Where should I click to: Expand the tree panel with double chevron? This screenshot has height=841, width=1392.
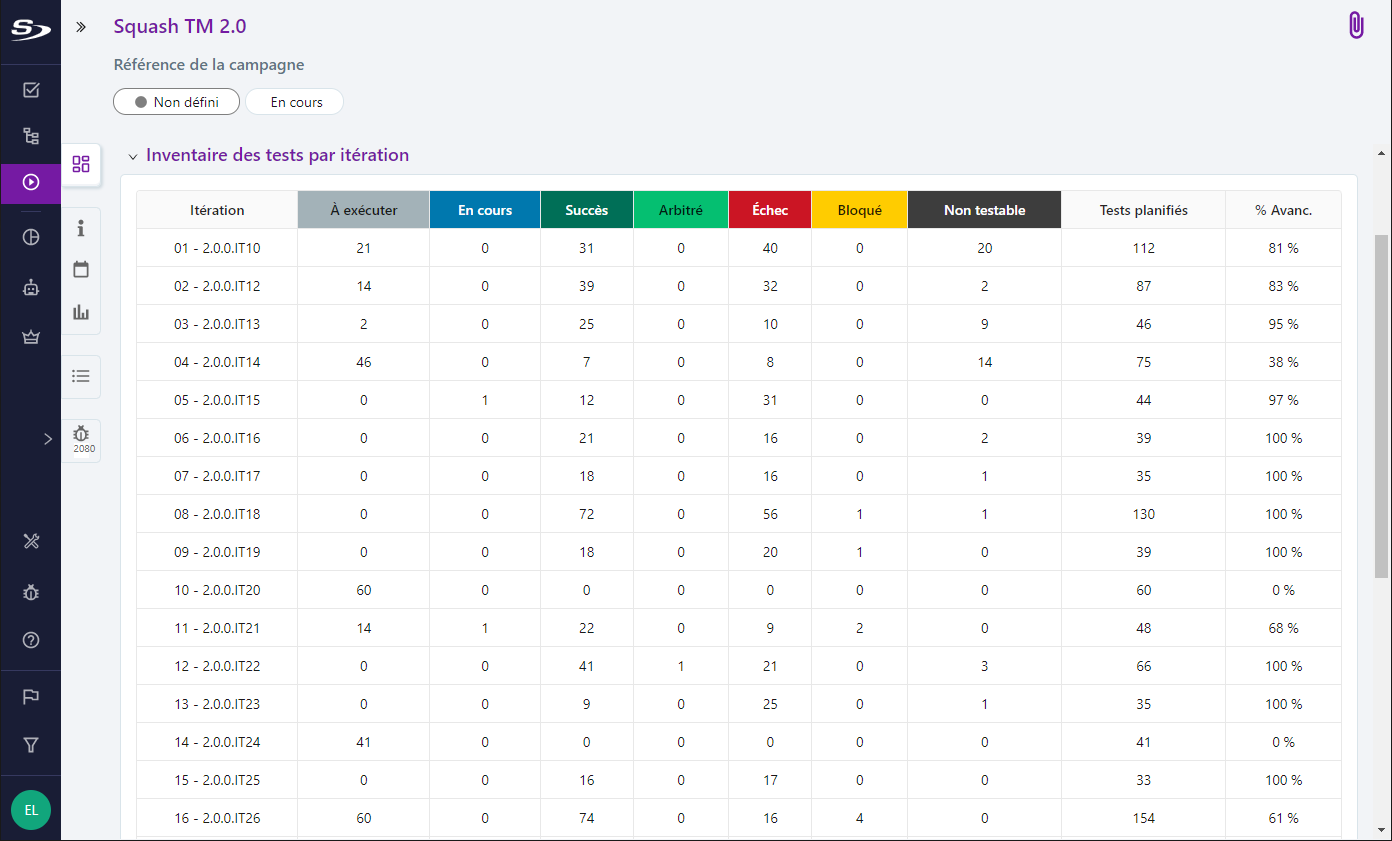(x=82, y=27)
